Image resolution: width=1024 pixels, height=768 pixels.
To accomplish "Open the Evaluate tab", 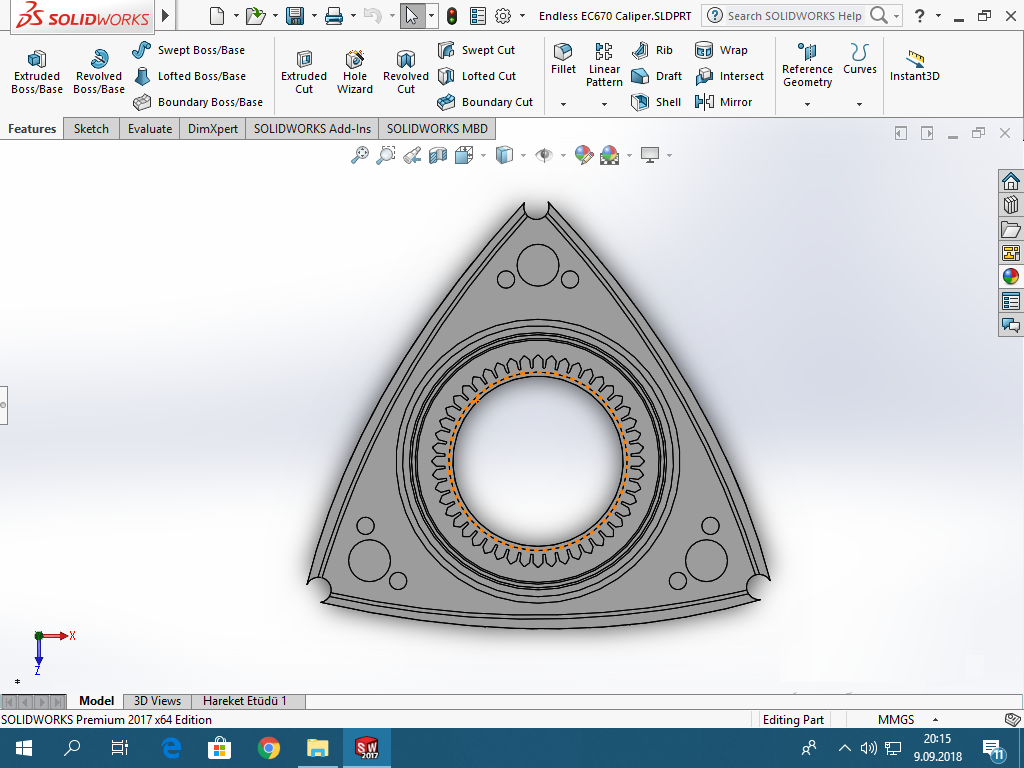I will tap(150, 129).
